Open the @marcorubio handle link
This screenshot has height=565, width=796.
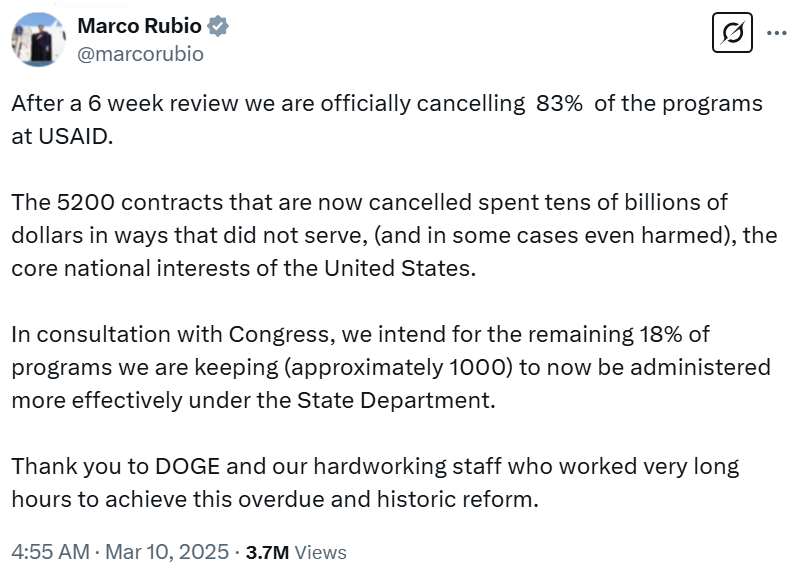pos(140,54)
